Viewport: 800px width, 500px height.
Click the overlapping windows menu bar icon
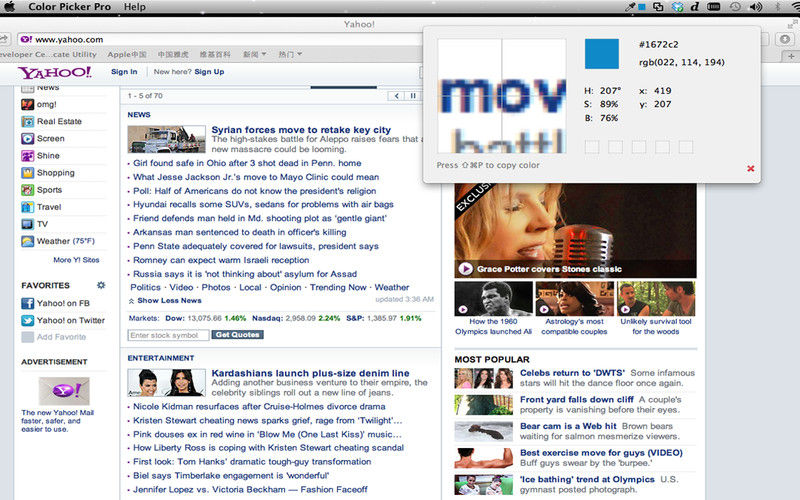click(658, 7)
